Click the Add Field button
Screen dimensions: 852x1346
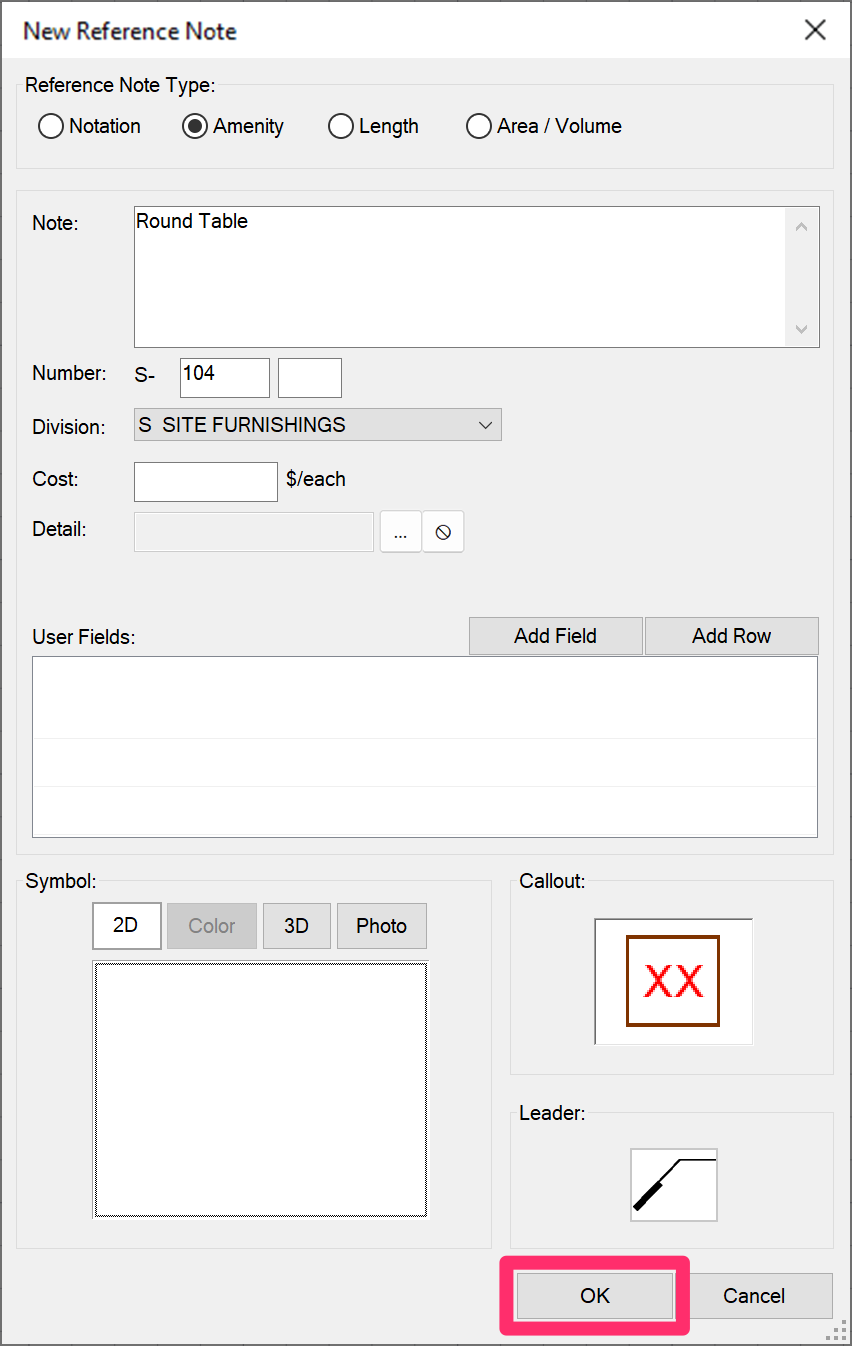(x=556, y=636)
